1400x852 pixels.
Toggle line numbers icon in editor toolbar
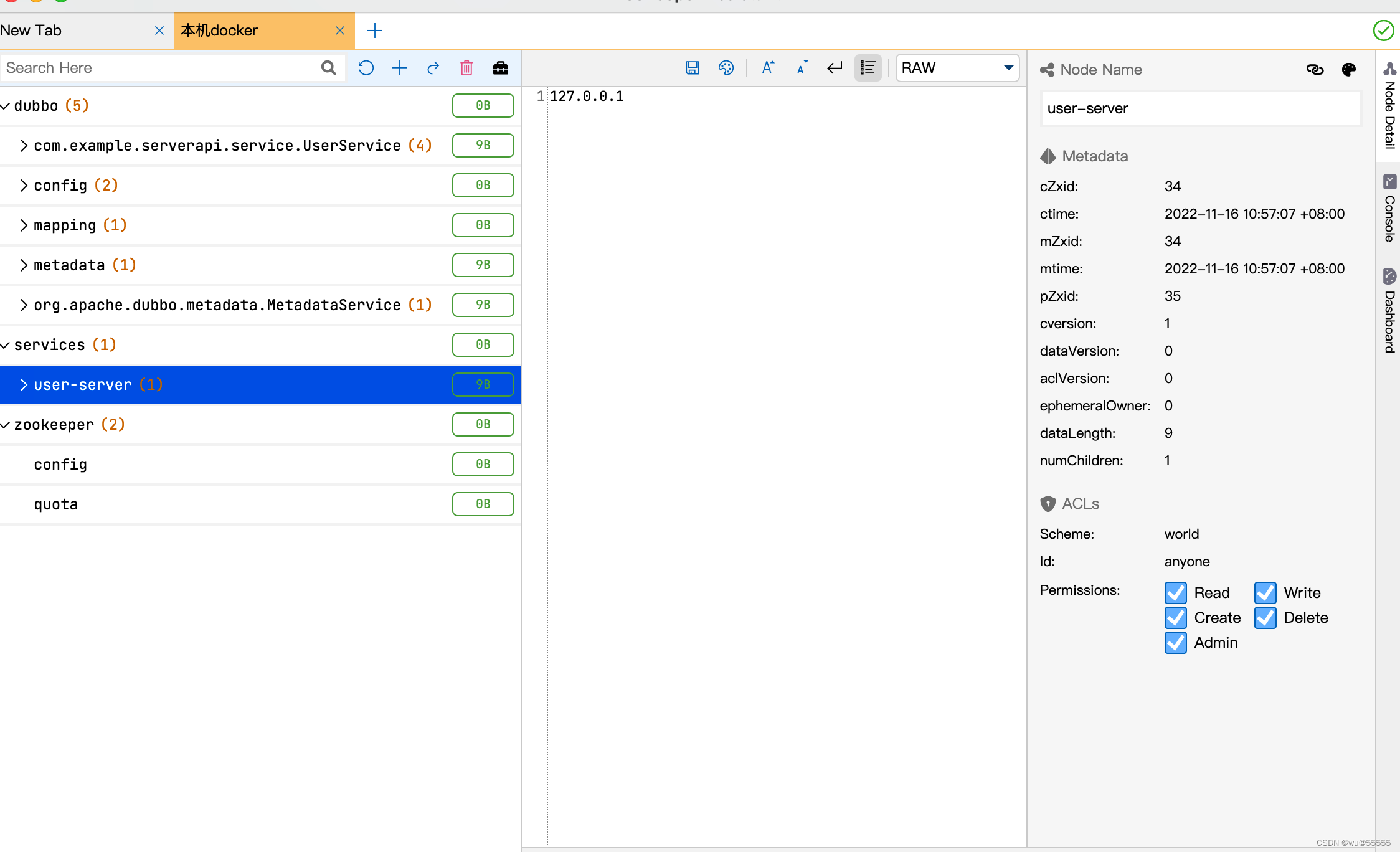click(868, 68)
